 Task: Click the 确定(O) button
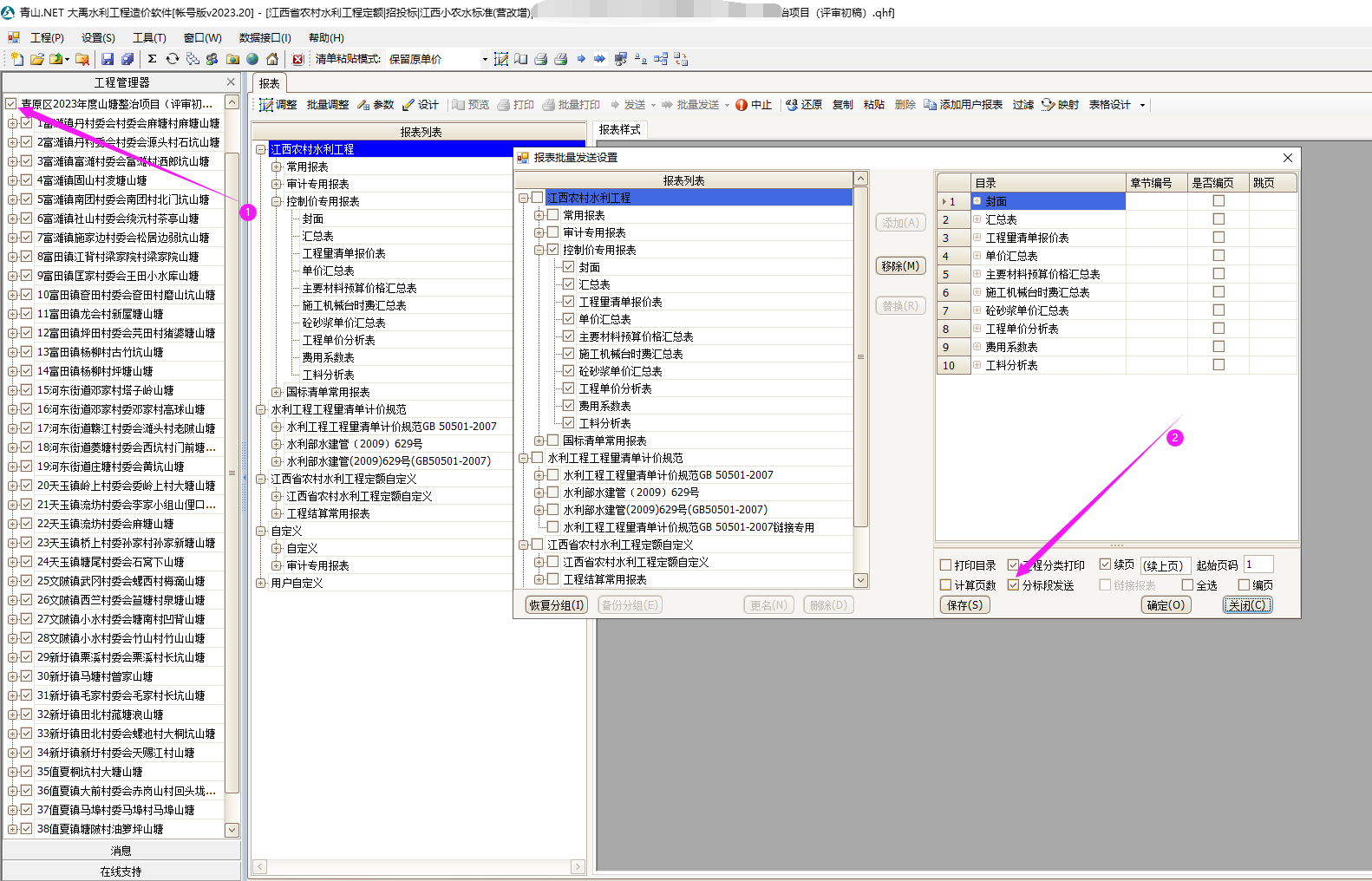coord(1165,605)
